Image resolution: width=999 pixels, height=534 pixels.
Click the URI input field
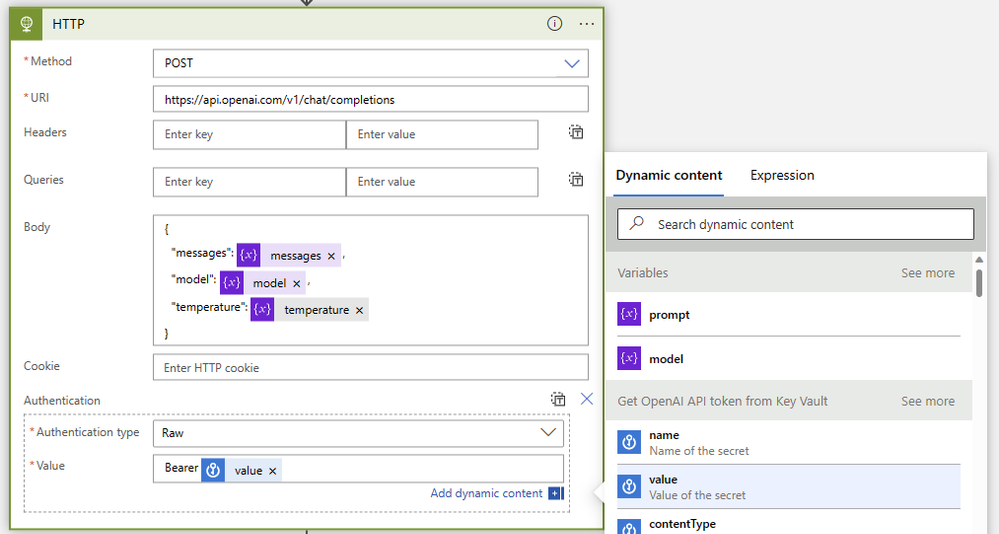pyautogui.click(x=370, y=99)
